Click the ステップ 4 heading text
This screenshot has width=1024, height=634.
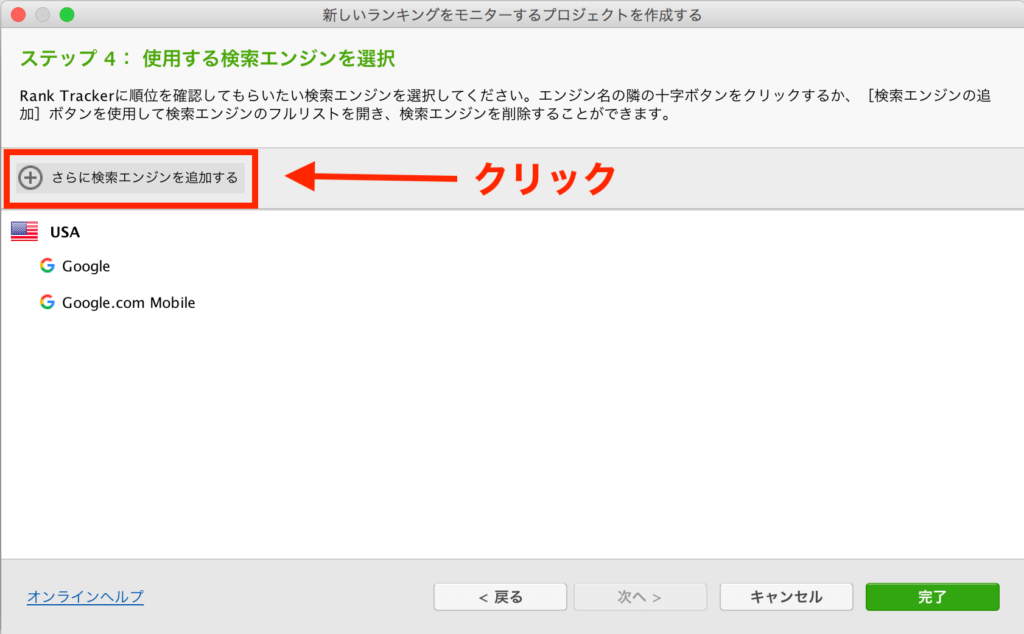208,59
